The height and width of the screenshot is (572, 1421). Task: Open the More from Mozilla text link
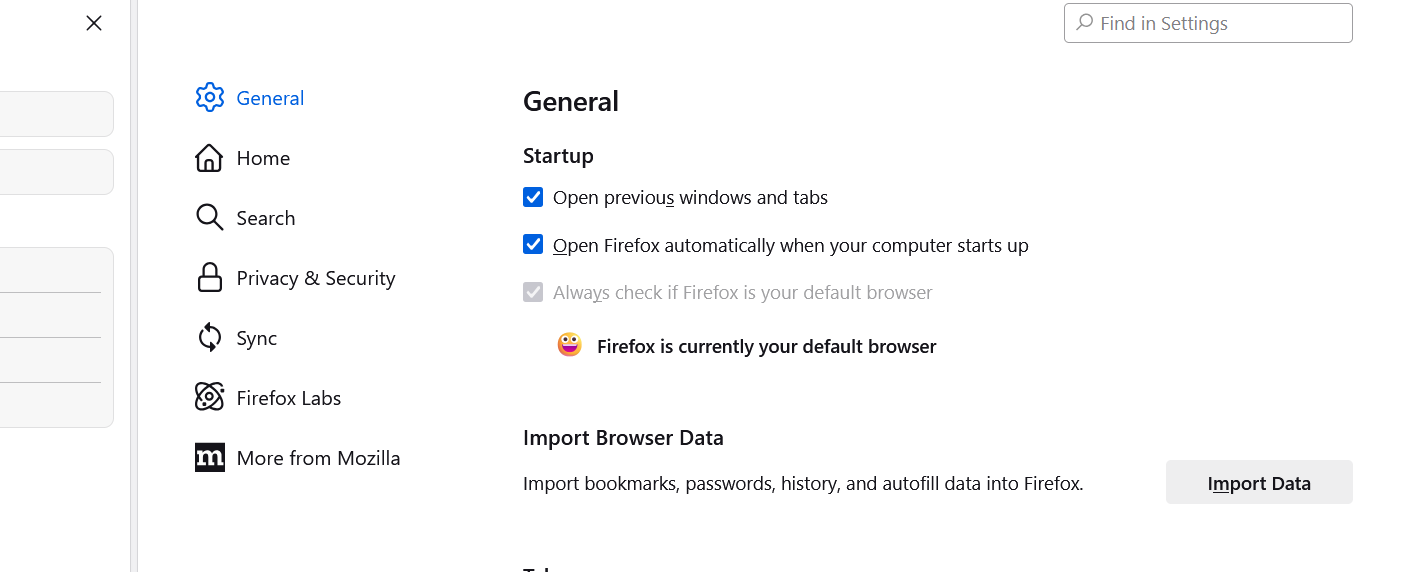point(318,458)
